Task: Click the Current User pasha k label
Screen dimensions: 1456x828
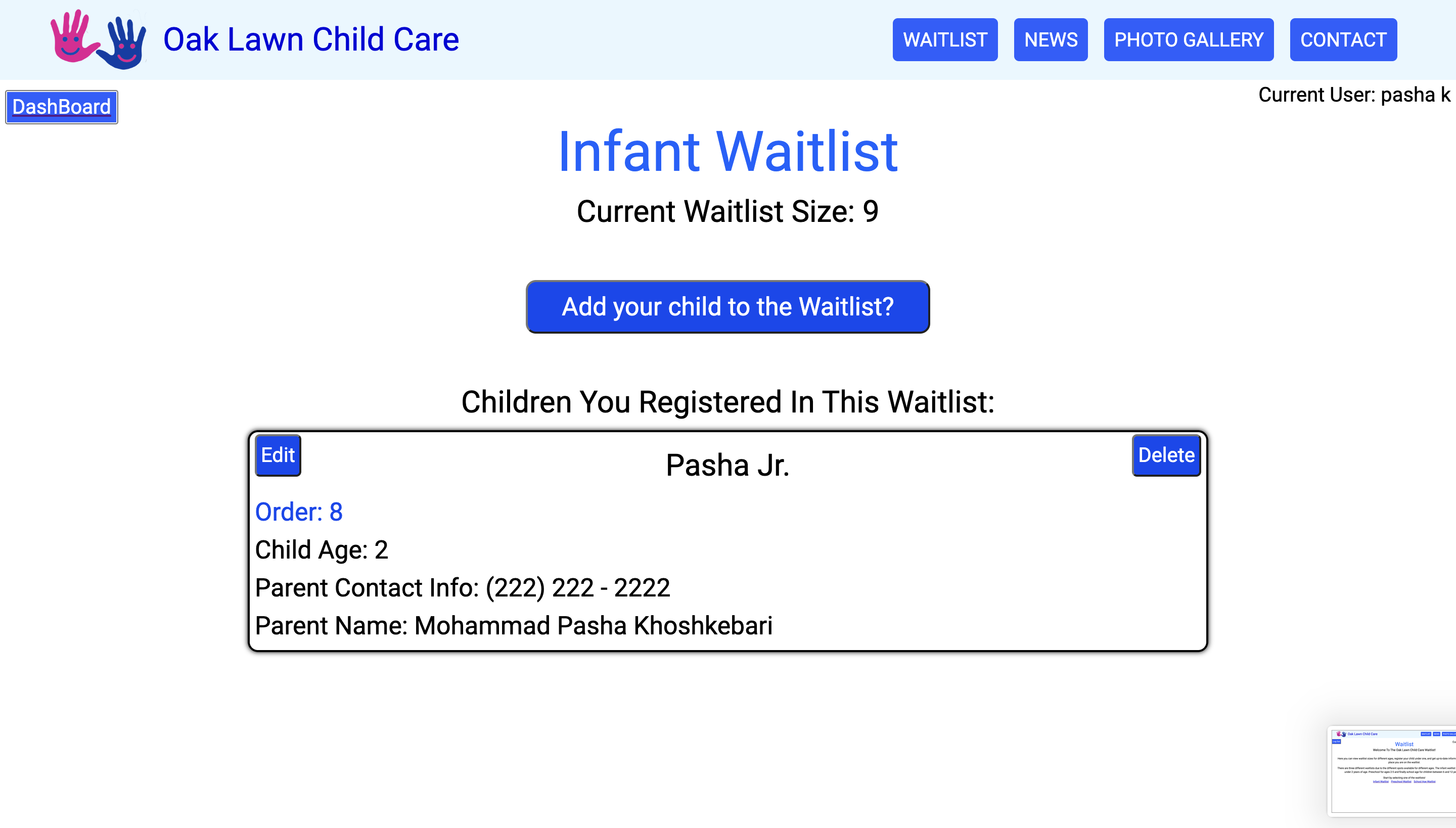Action: coord(1354,95)
